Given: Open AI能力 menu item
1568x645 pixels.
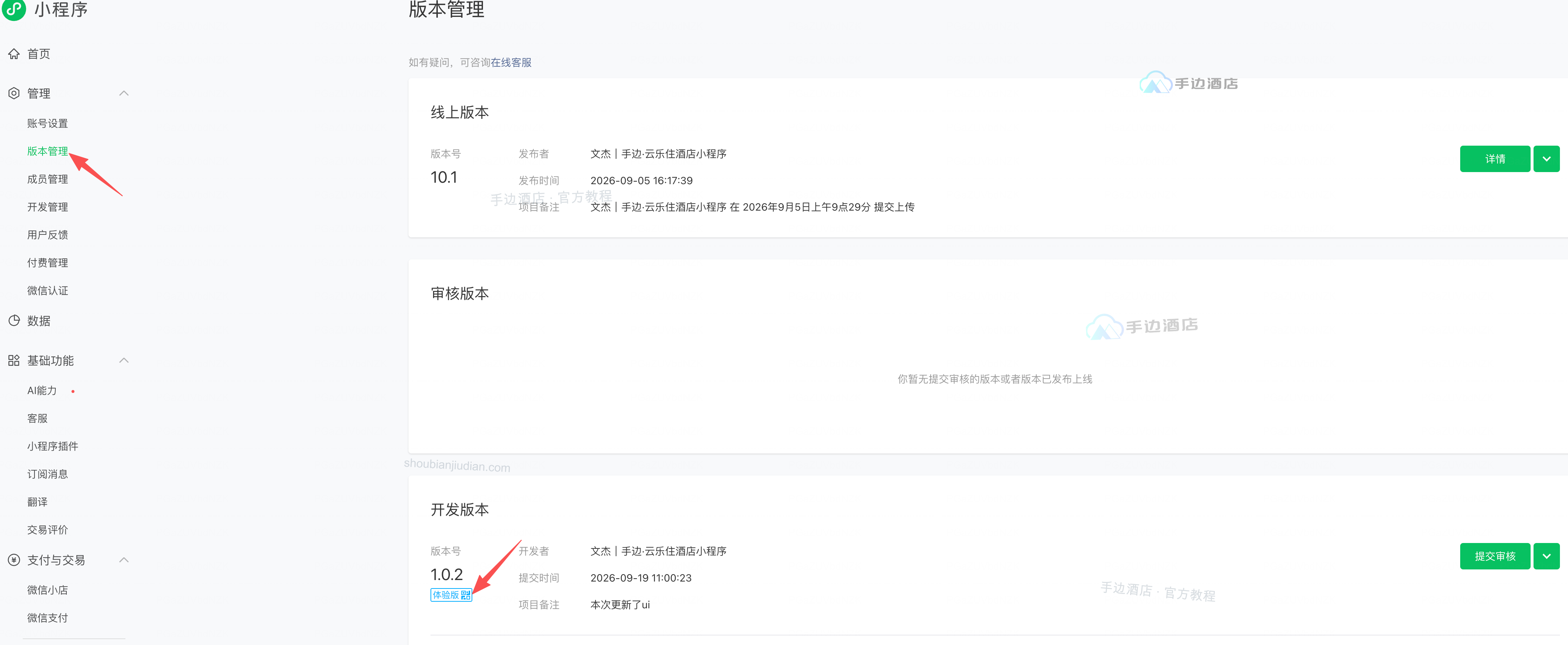Looking at the screenshot, I should [42, 391].
